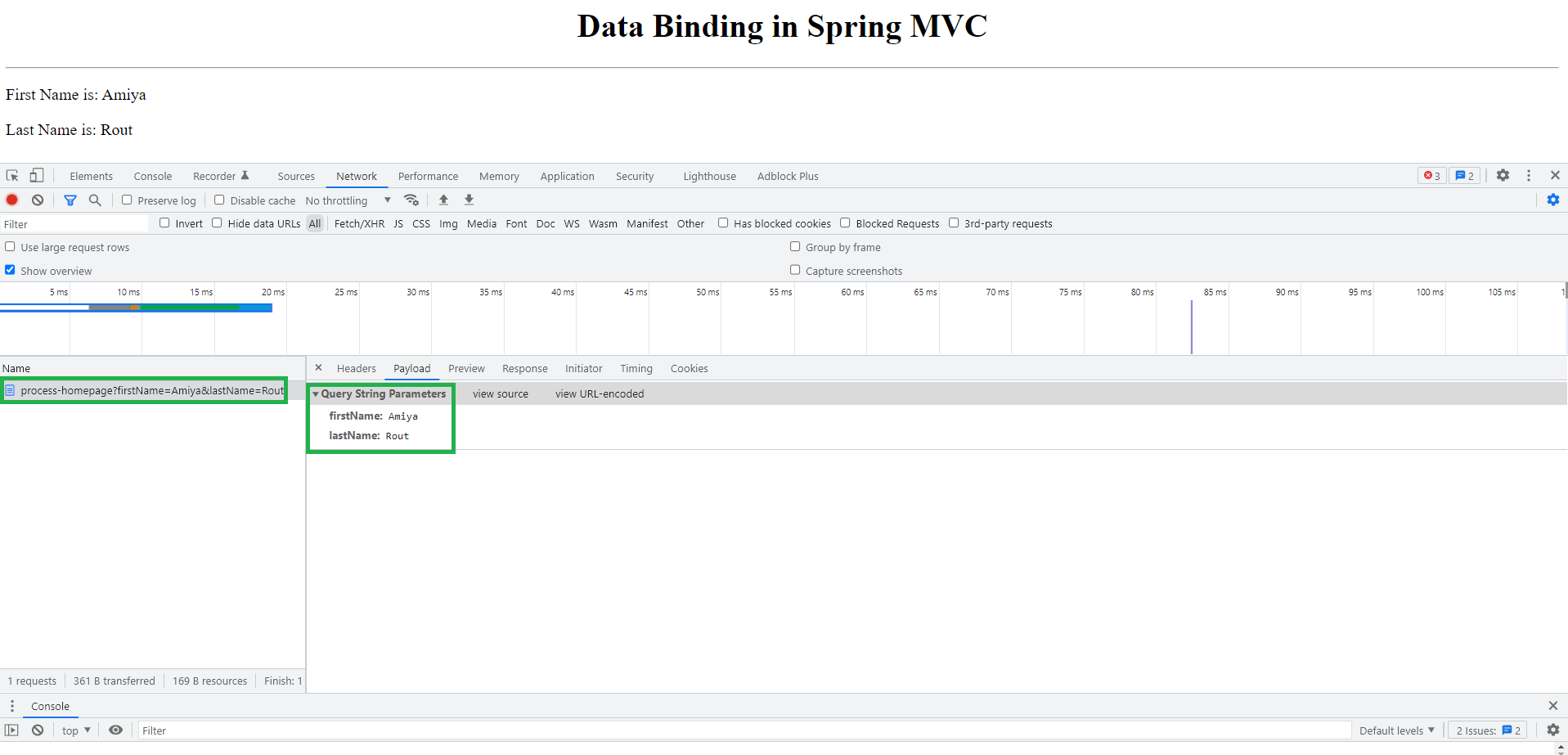1568x755 pixels.
Task: Click the 3 errors counter badge
Action: click(1431, 176)
